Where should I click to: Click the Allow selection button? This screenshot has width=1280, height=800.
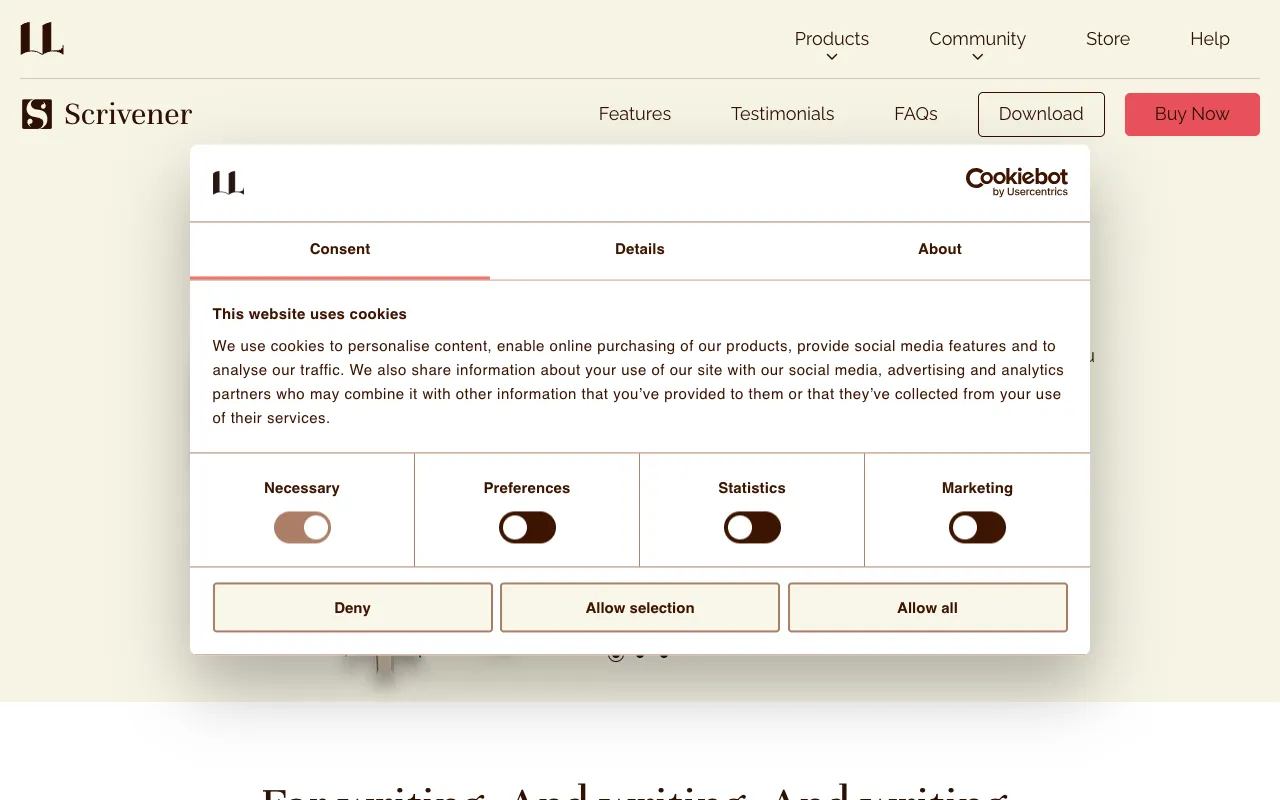click(639, 607)
